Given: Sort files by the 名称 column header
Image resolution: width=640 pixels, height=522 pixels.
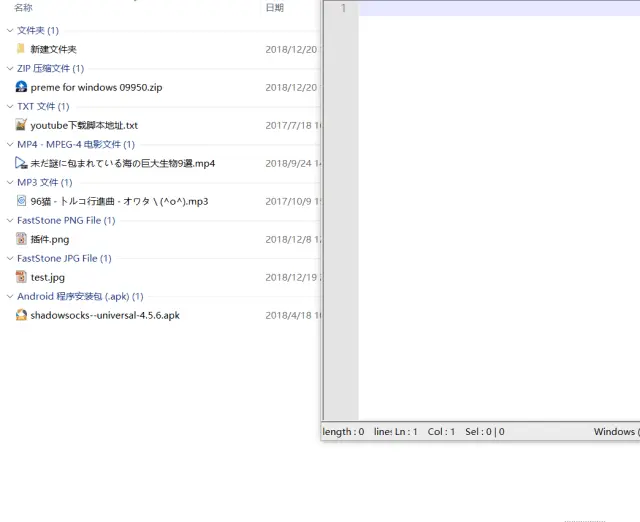Looking at the screenshot, I should [23, 7].
